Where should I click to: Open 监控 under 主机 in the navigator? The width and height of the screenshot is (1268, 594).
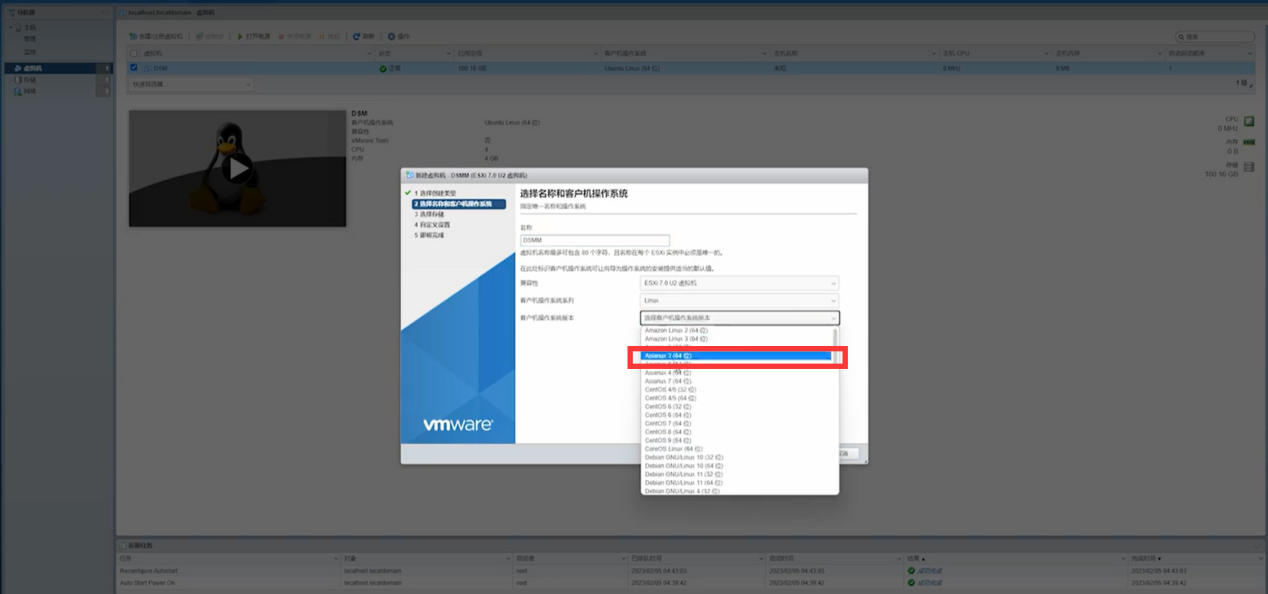[31, 51]
